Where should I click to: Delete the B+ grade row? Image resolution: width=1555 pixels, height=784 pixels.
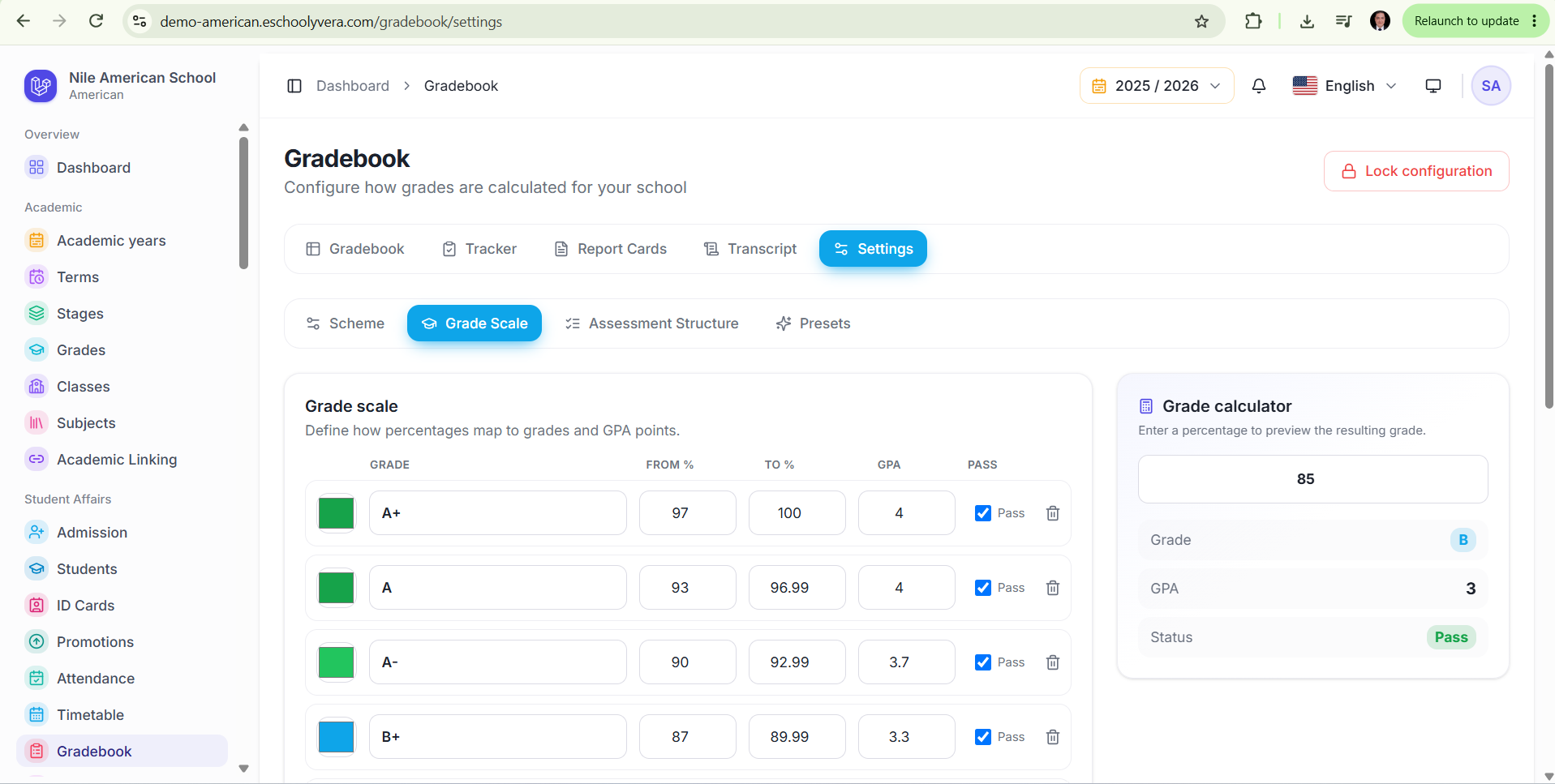click(1053, 737)
